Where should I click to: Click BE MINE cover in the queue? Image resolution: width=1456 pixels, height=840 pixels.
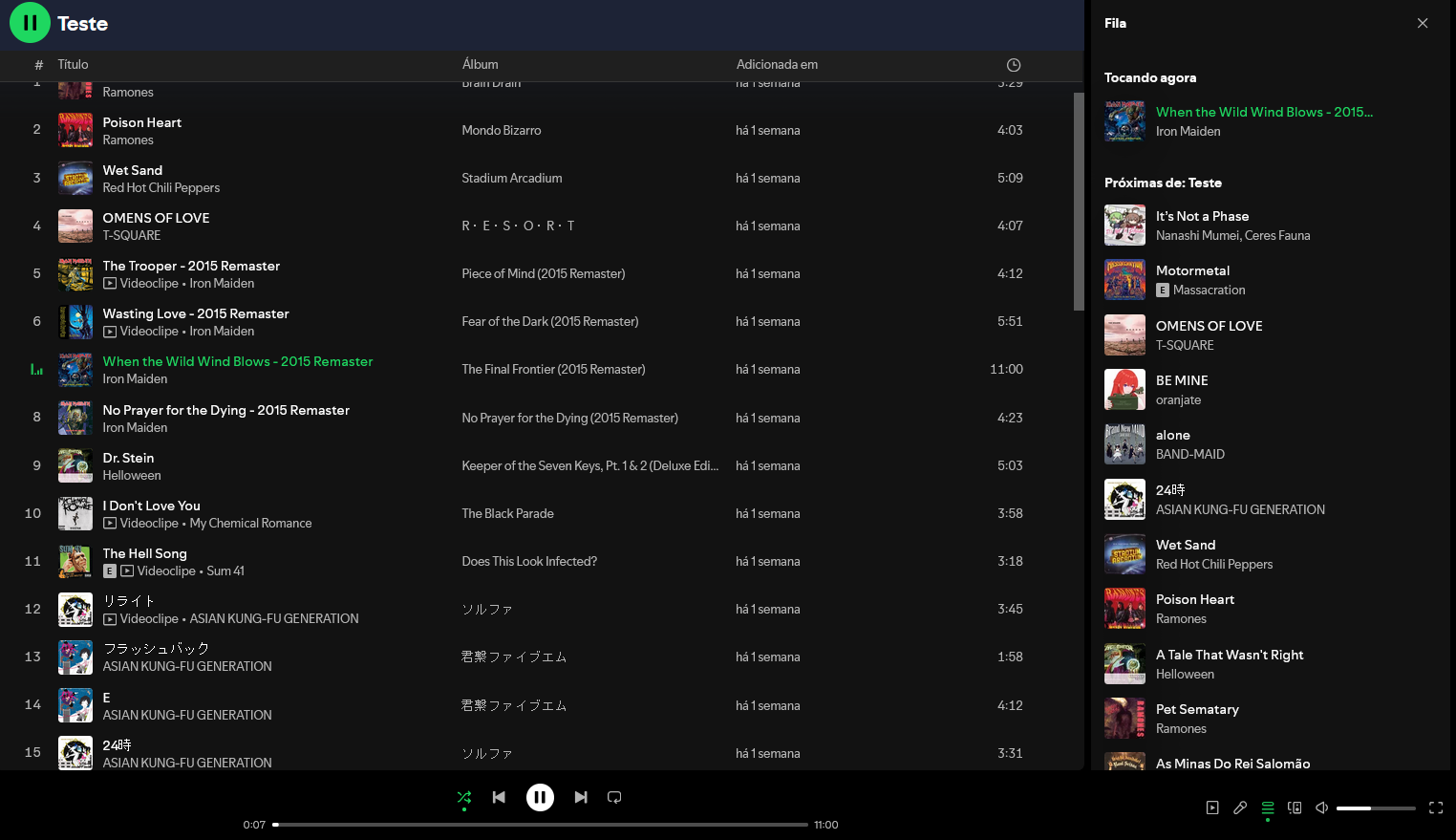[x=1124, y=390]
